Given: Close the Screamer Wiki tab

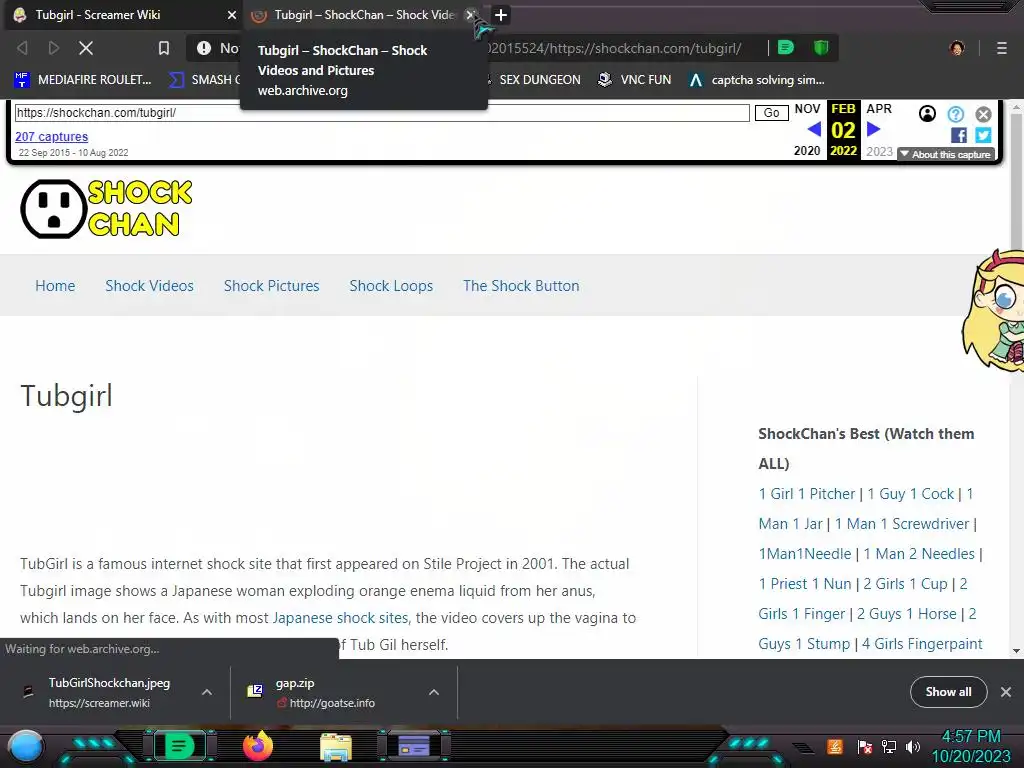Looking at the screenshot, I should tap(231, 15).
